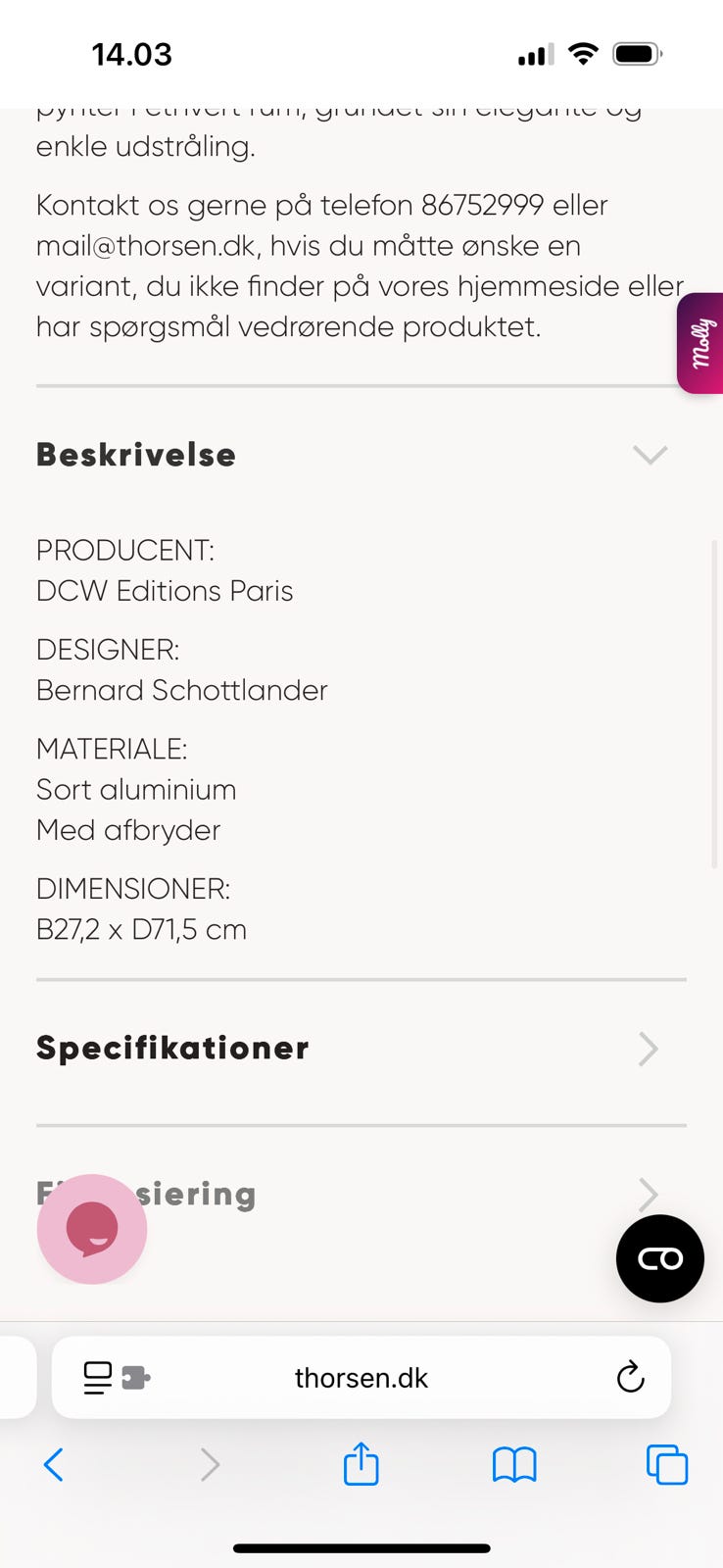The height and width of the screenshot is (1568, 723).
Task: Tap the Beskrivelse section heading
Action: tap(135, 454)
